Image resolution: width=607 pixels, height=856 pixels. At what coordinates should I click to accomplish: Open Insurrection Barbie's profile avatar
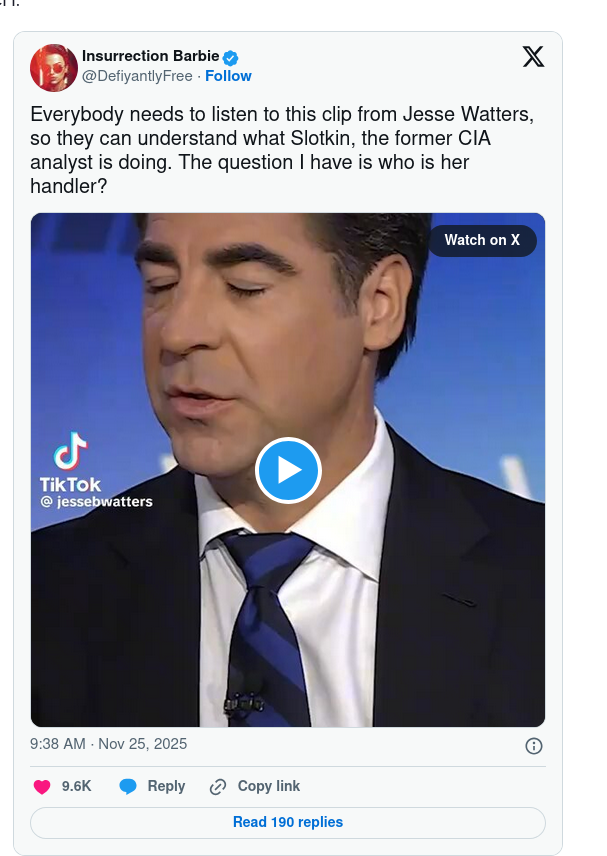pyautogui.click(x=54, y=67)
